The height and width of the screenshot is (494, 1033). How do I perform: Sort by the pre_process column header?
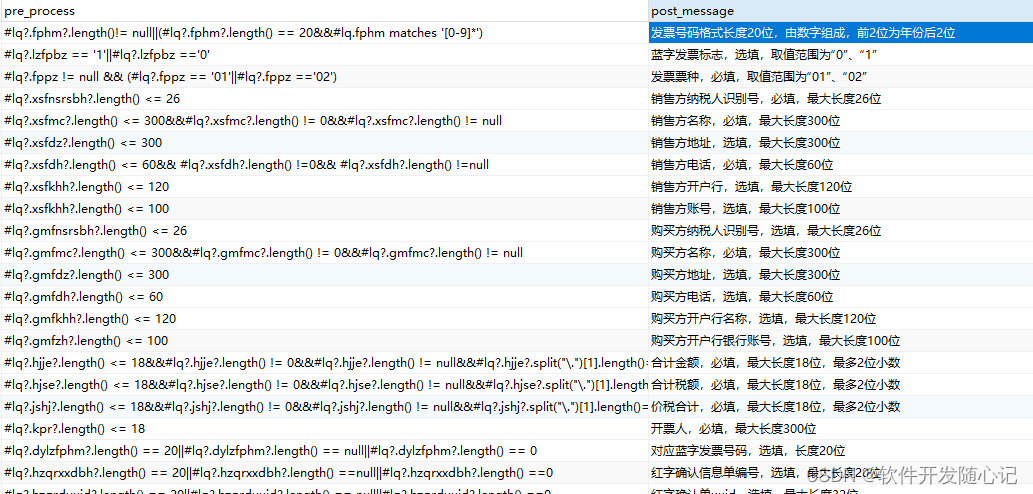(x=324, y=11)
